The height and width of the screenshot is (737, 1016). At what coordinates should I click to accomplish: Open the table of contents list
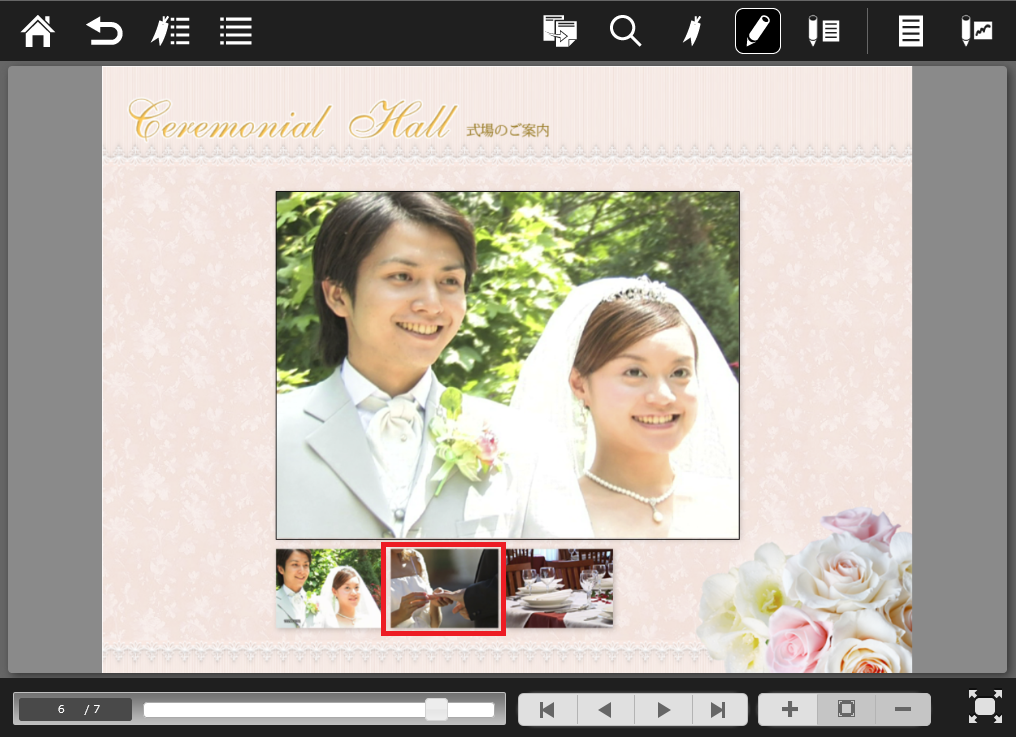tap(236, 31)
